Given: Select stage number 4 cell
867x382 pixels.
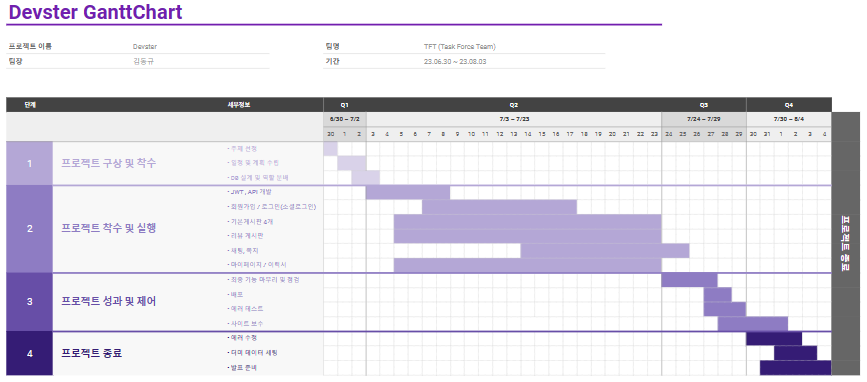Looking at the screenshot, I should coord(29,353).
